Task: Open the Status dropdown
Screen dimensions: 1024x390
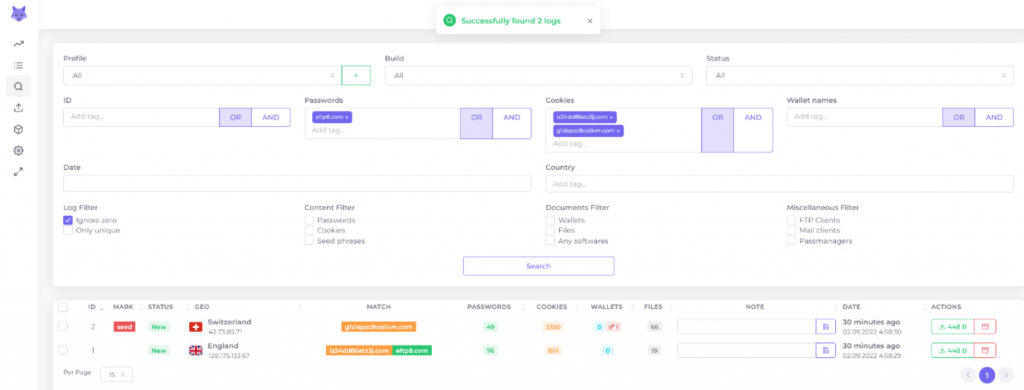Action: [859, 75]
